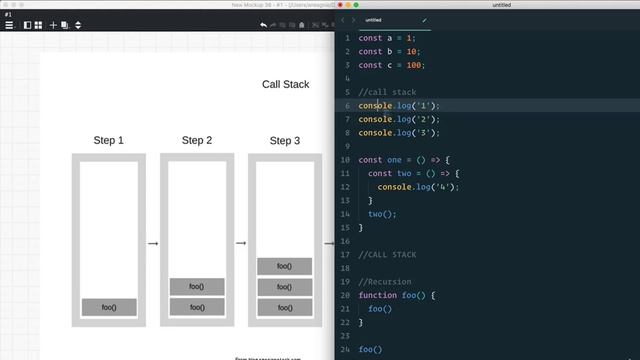Select the Call Stack title text
The width and height of the screenshot is (640, 360).
coord(285,84)
